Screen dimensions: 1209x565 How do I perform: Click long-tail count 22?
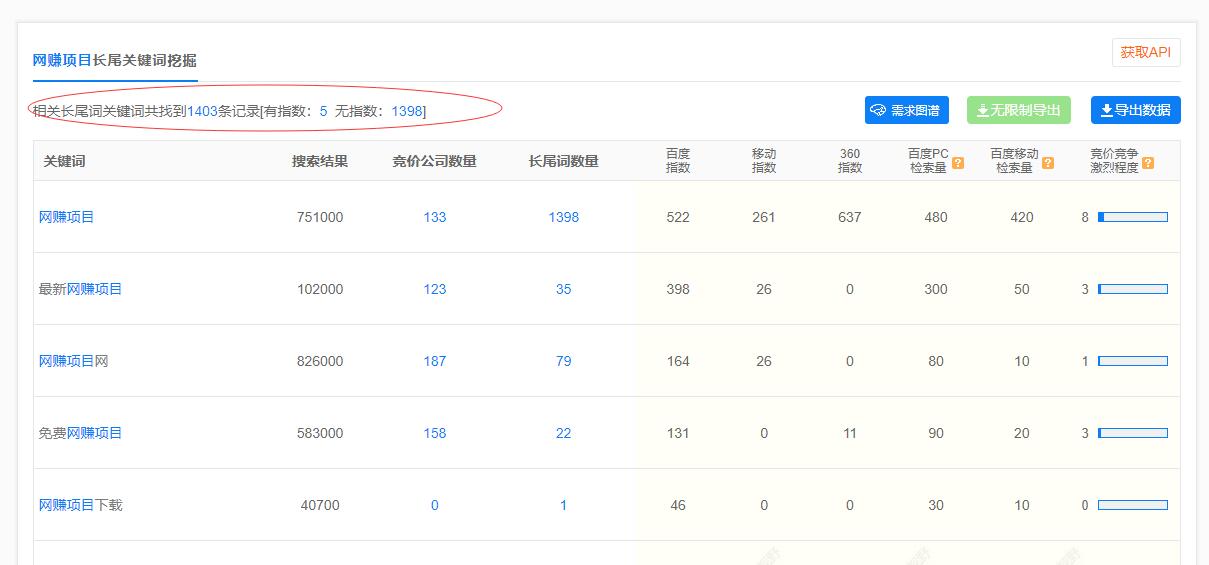pyautogui.click(x=564, y=433)
